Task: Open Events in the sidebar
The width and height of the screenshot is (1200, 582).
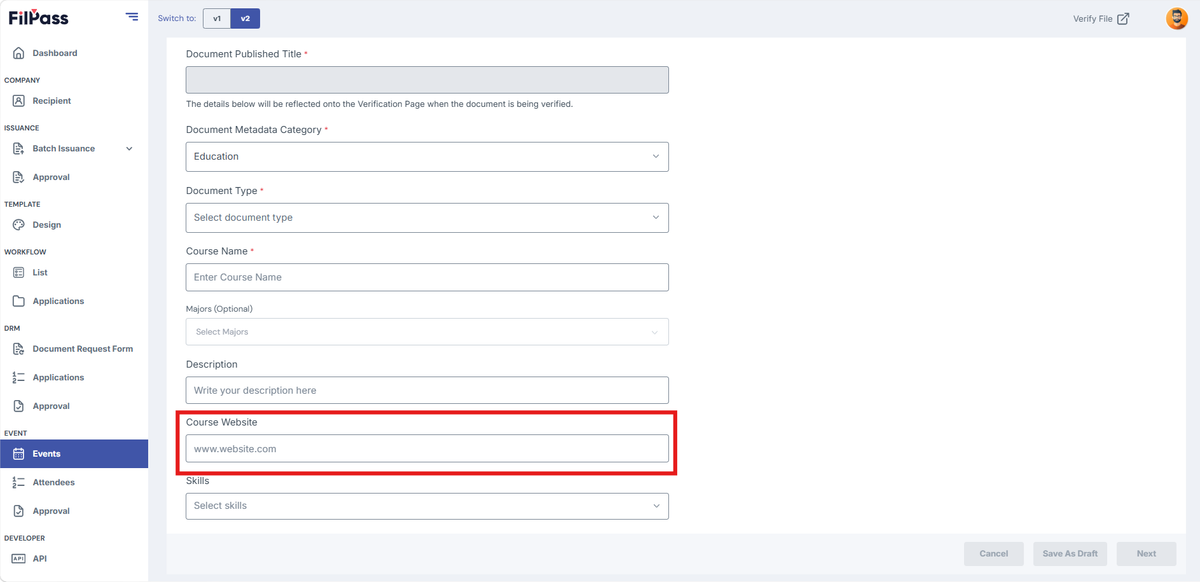Action: (74, 454)
